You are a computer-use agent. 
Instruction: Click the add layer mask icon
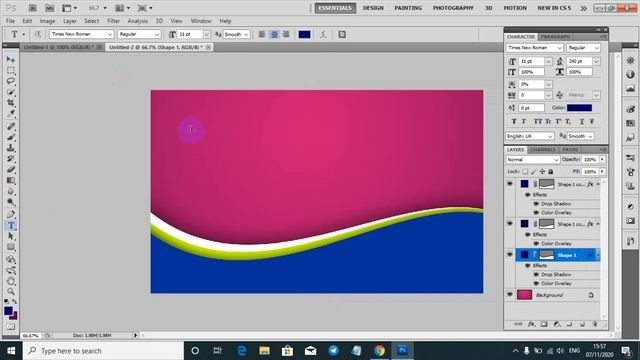[x=544, y=324]
